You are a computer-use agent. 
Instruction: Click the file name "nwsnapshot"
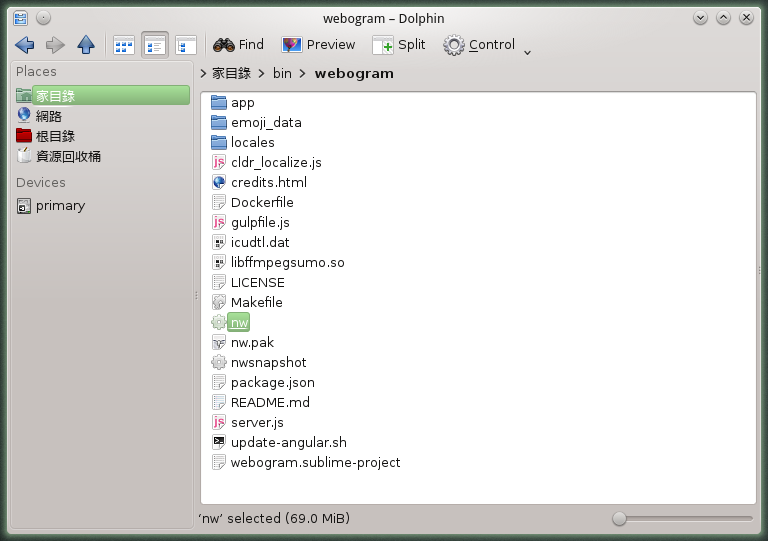coord(268,362)
